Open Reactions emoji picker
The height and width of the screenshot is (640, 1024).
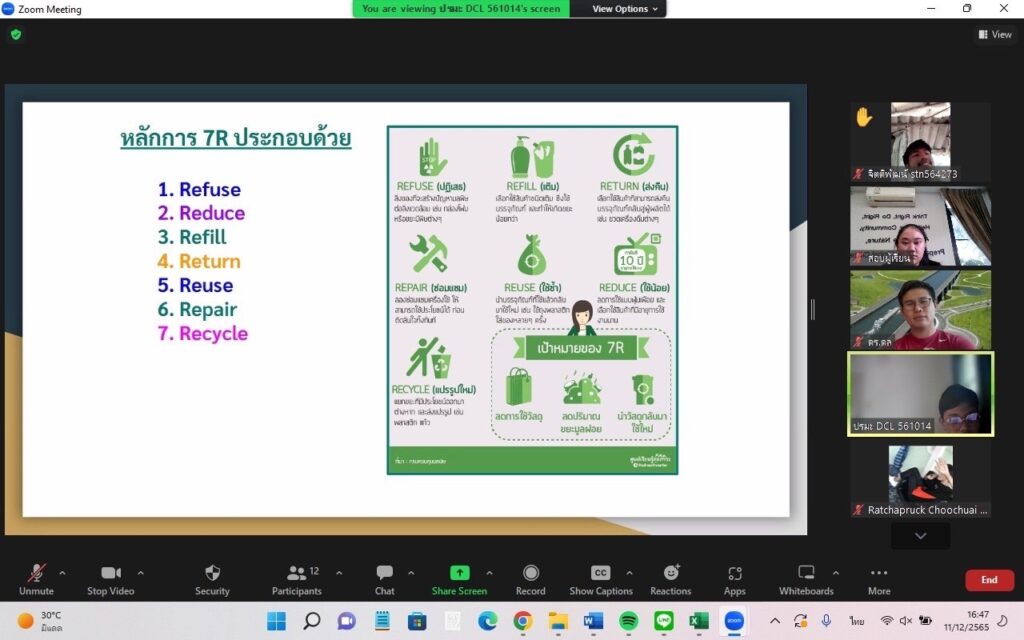[670, 578]
